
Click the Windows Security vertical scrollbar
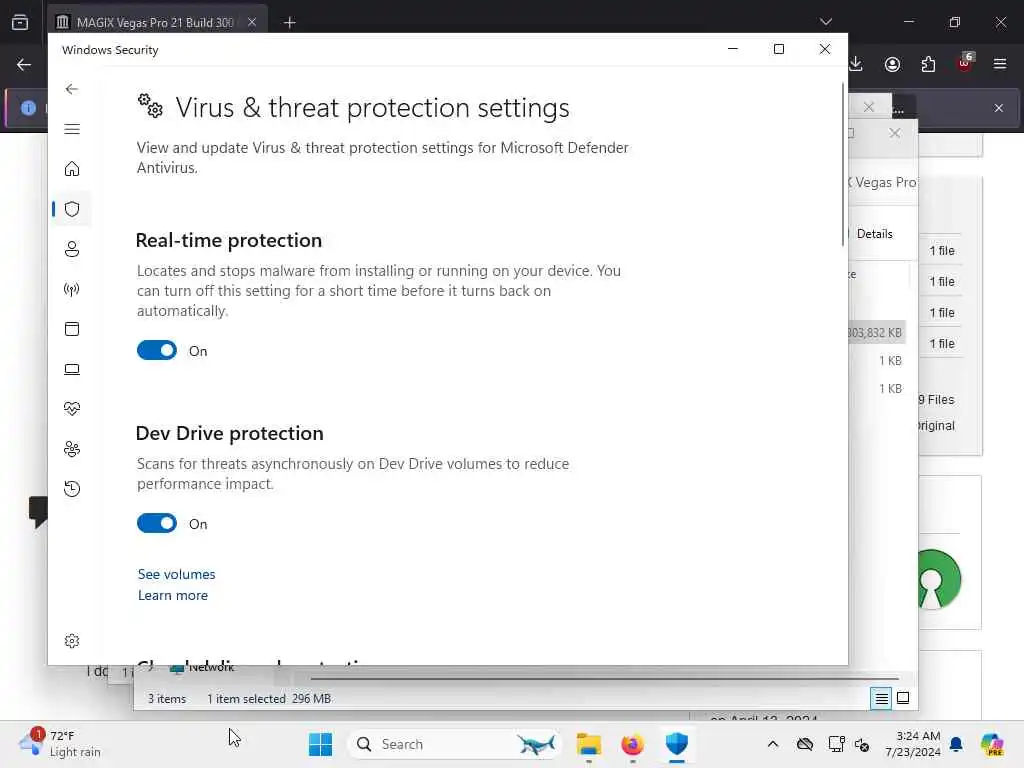pos(842,165)
